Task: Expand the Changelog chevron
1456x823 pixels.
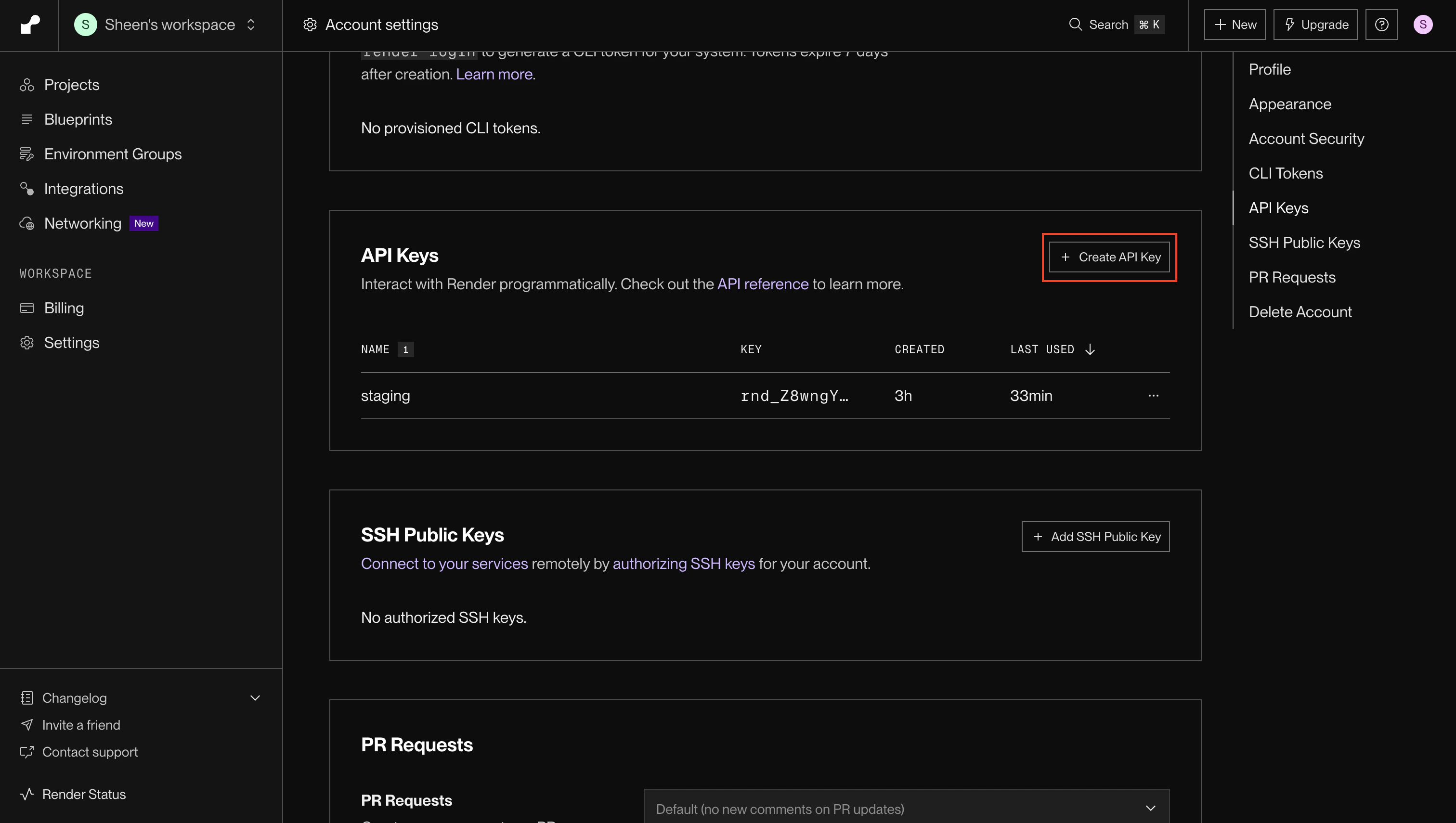Action: coord(255,698)
